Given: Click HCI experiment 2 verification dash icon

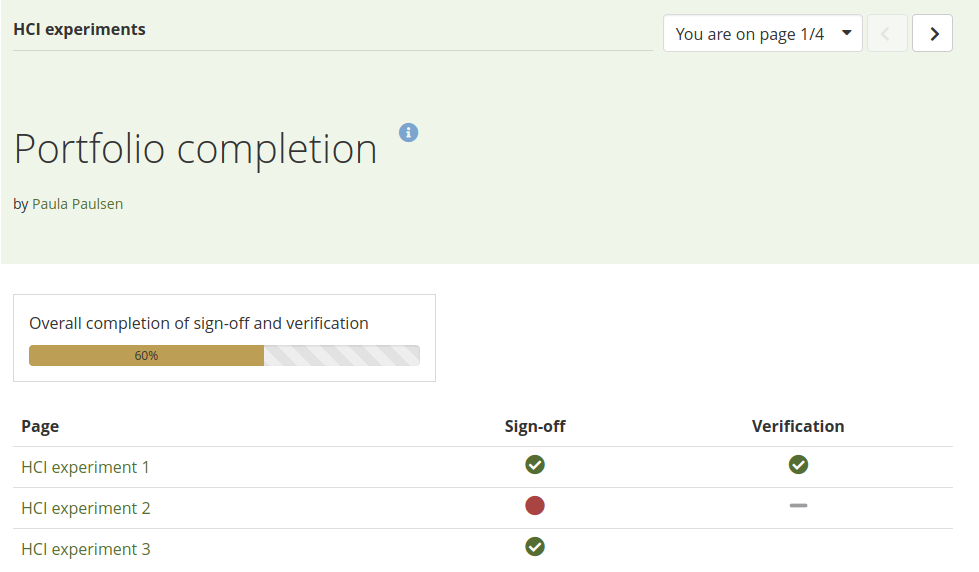Looking at the screenshot, I should (x=798, y=506).
